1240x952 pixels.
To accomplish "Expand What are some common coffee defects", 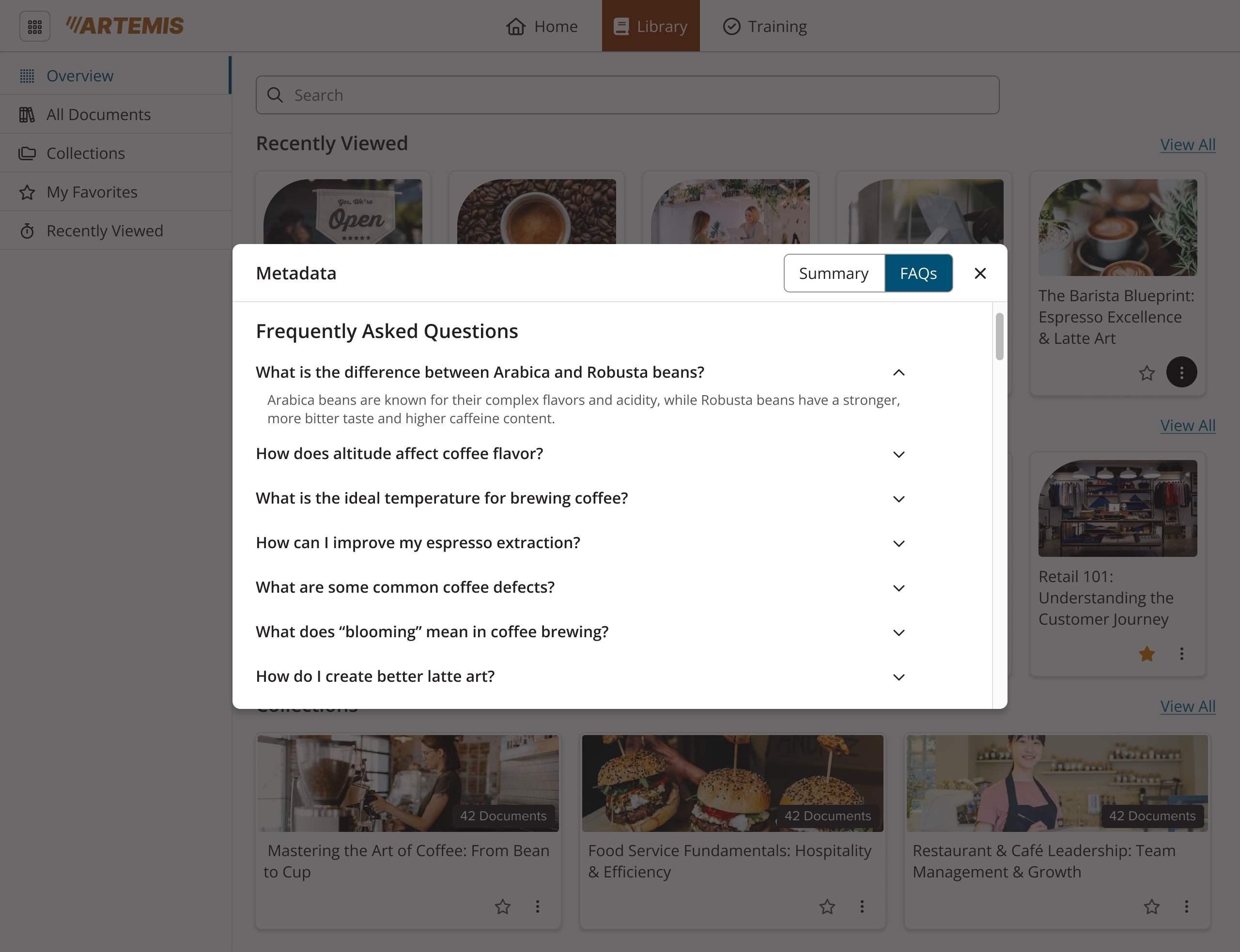I will 899,588.
